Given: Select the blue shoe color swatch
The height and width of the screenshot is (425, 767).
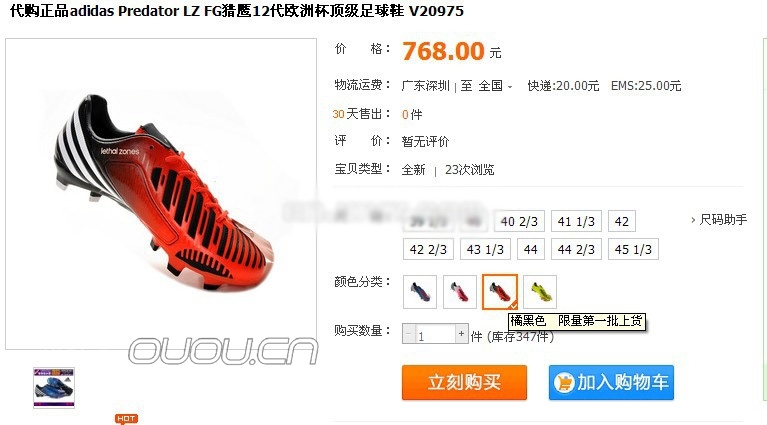Looking at the screenshot, I should 420,292.
